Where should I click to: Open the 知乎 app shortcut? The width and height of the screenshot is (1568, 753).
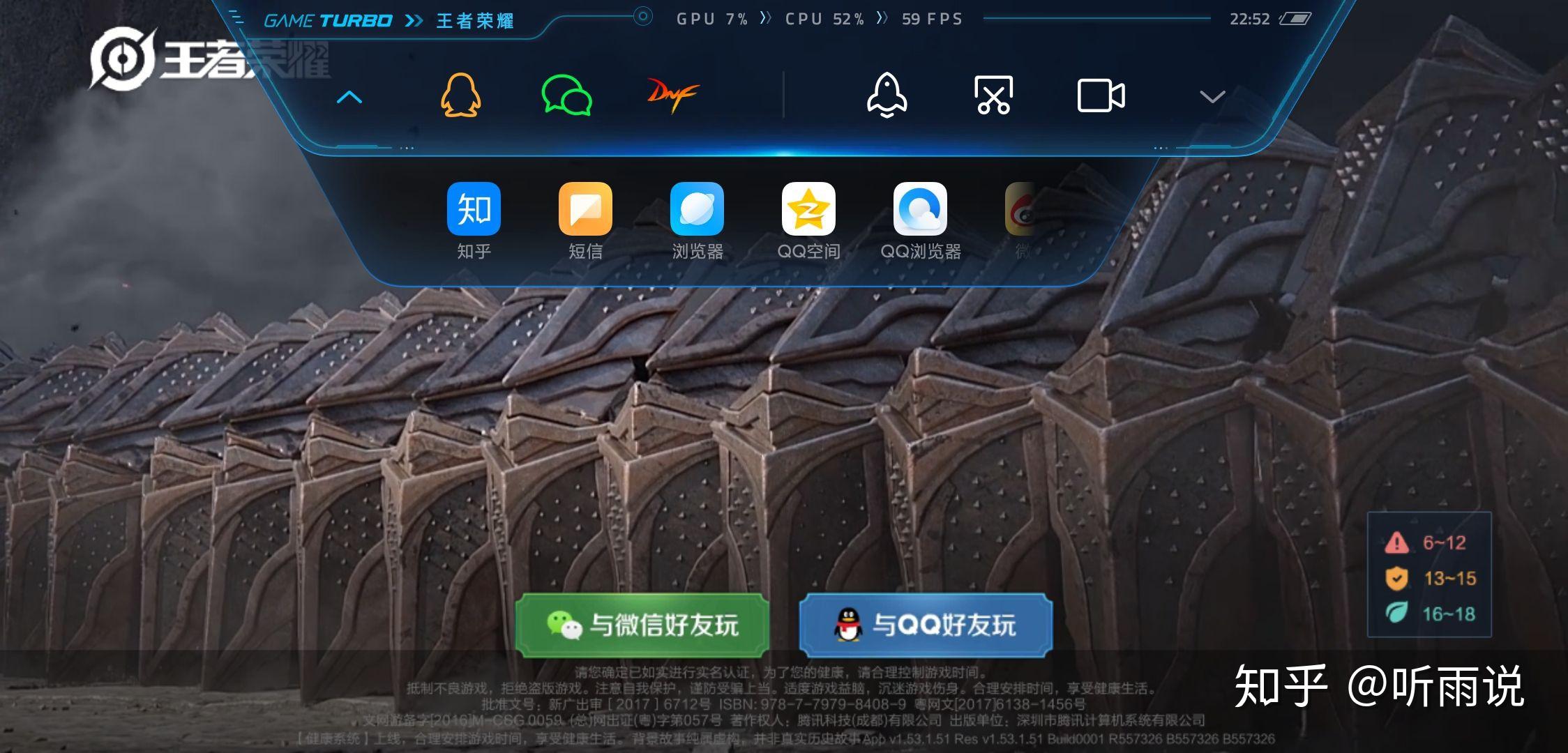tap(475, 209)
